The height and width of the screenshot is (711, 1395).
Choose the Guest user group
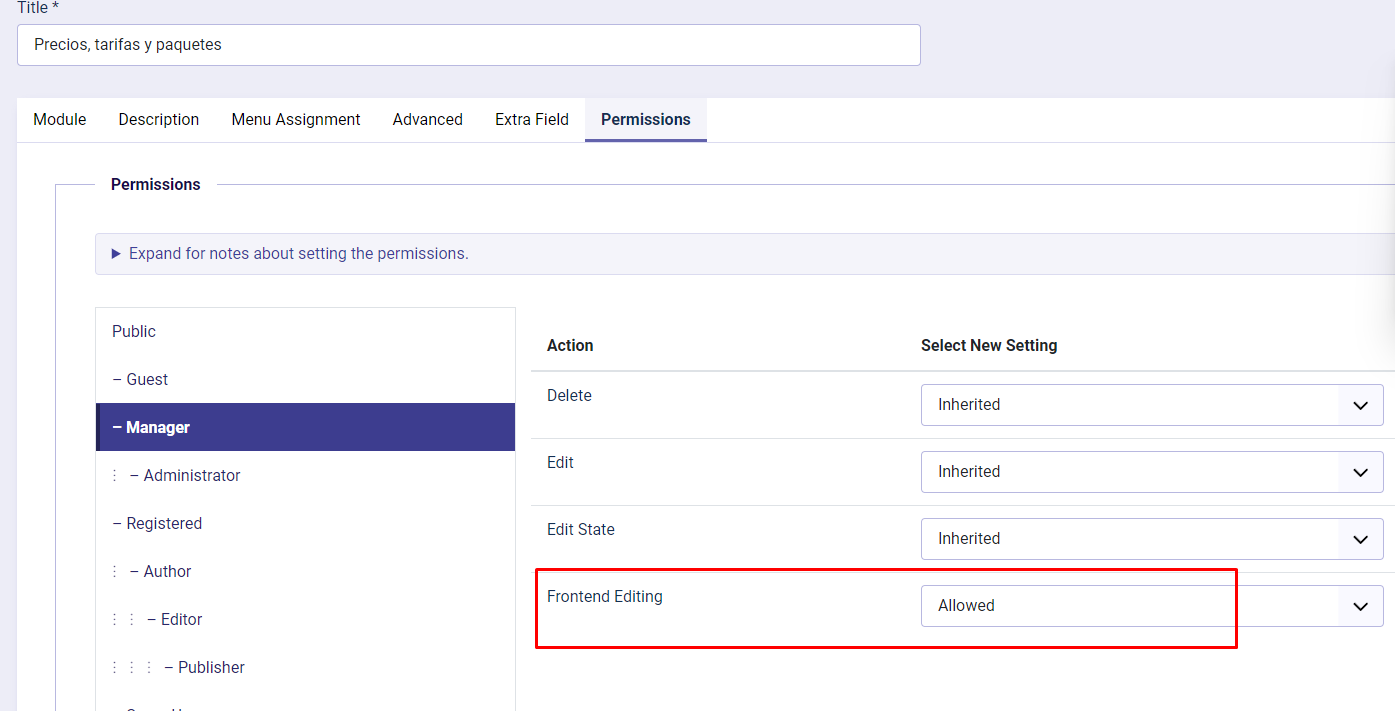[x=147, y=380]
